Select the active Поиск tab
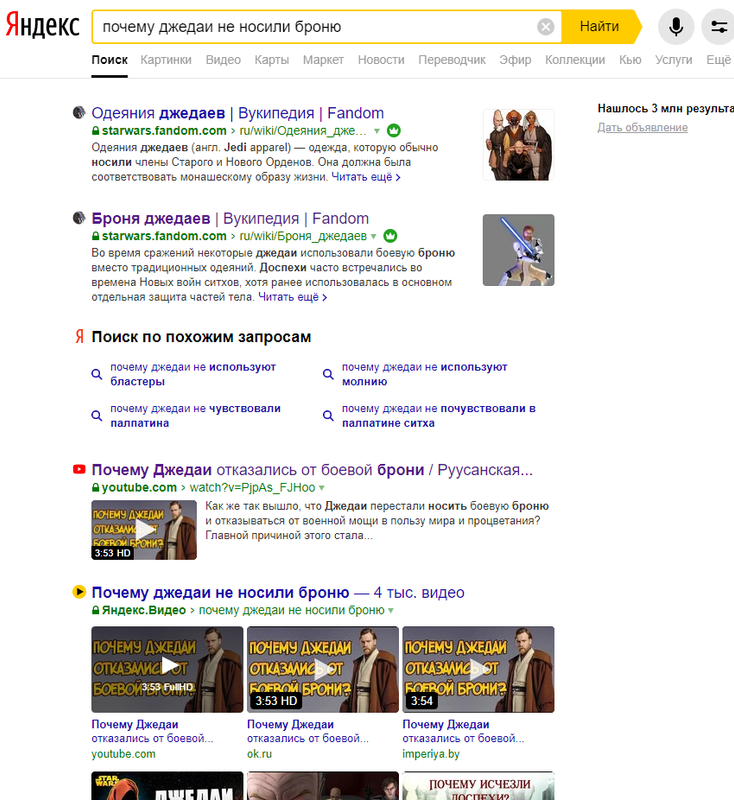 [109, 60]
